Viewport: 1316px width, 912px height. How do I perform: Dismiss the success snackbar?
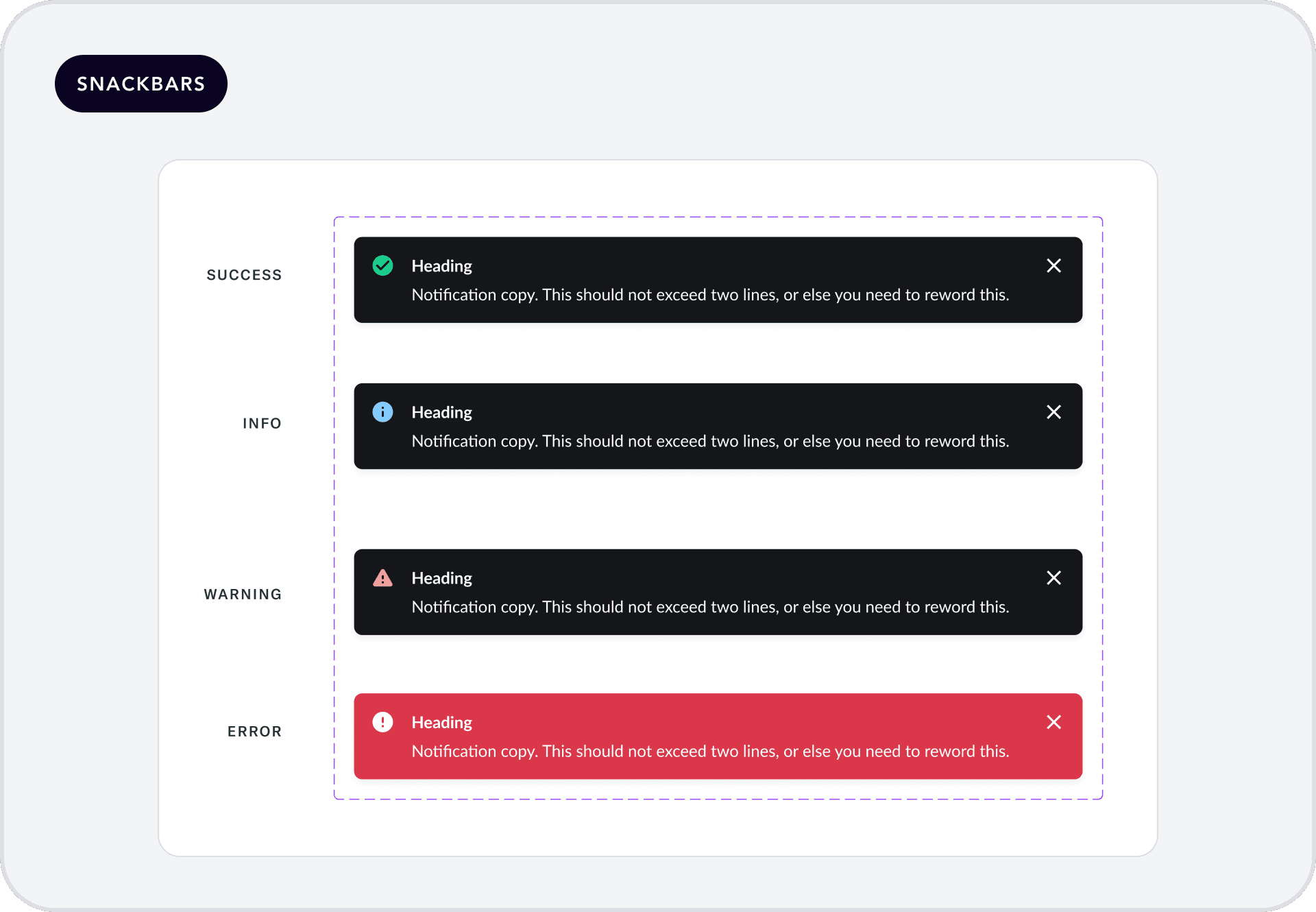(1054, 265)
